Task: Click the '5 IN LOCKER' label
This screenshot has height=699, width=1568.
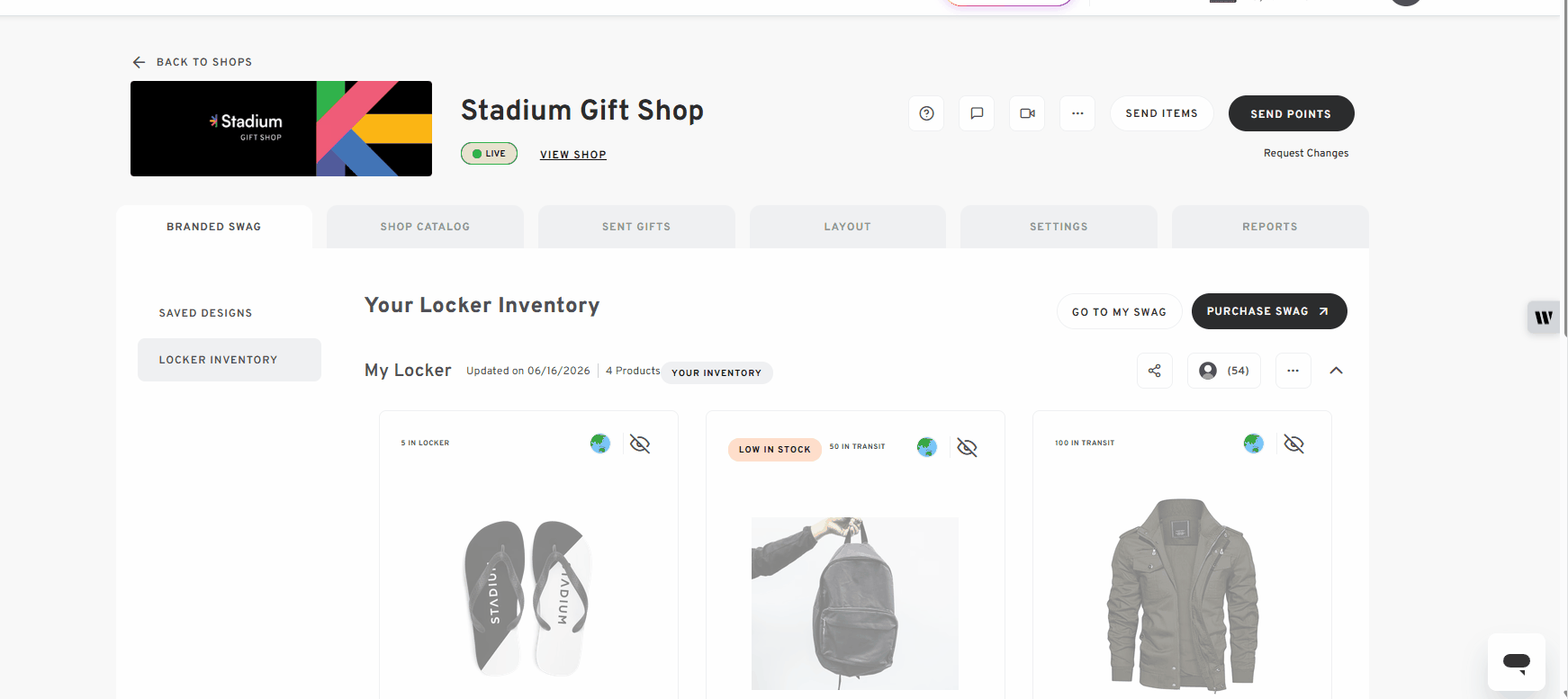Action: pyautogui.click(x=425, y=443)
